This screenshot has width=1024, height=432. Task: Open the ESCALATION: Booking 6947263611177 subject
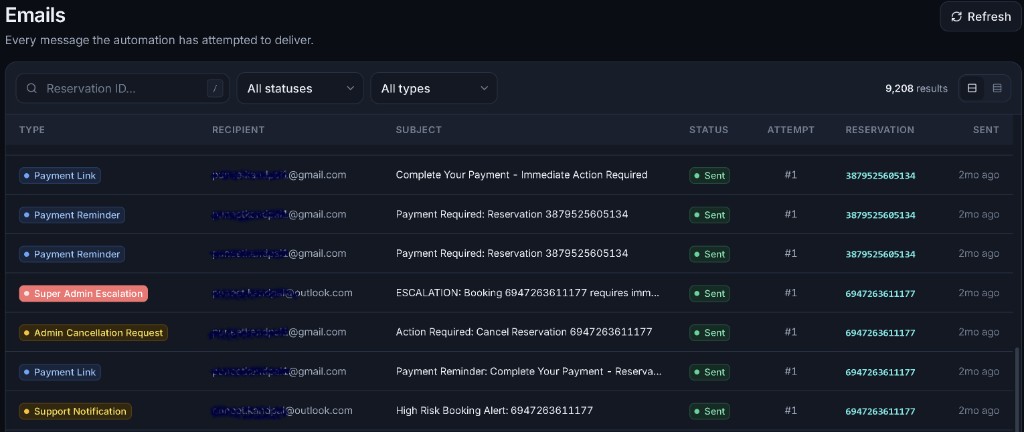(x=528, y=293)
